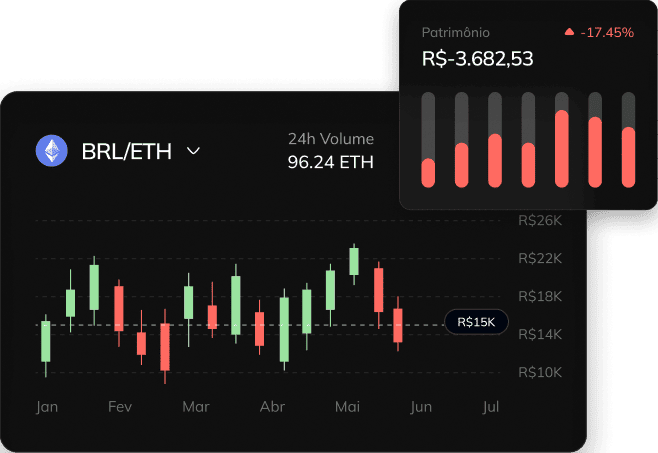This screenshot has width=658, height=453.
Task: Open the 24h Volume 96.24 ETH stat
Action: click(330, 150)
